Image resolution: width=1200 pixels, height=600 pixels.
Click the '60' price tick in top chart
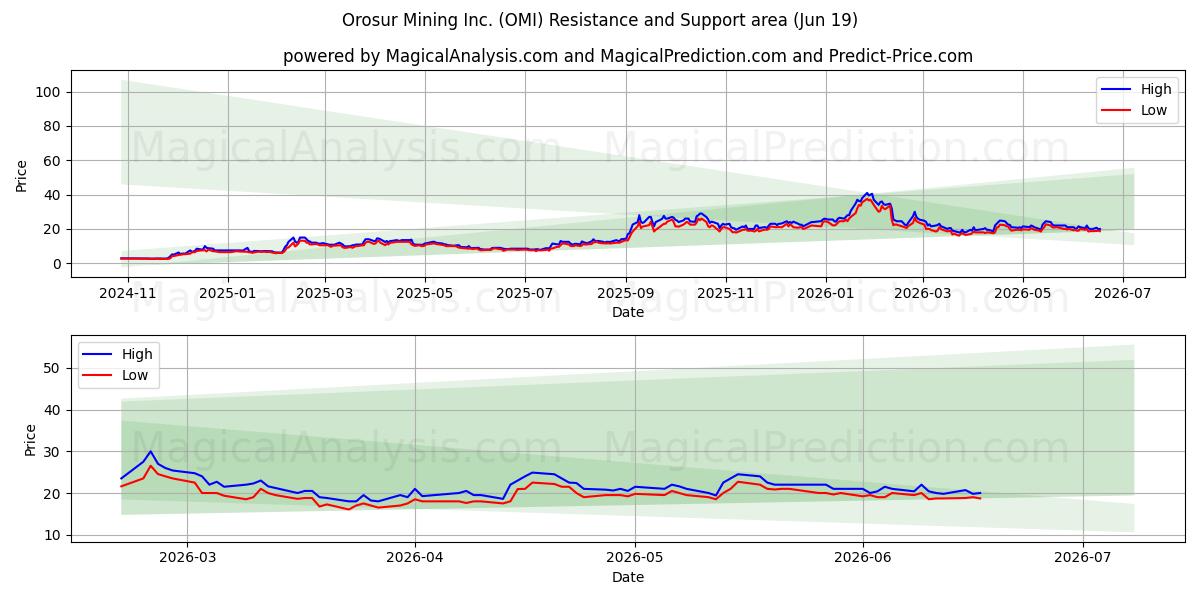(x=53, y=161)
